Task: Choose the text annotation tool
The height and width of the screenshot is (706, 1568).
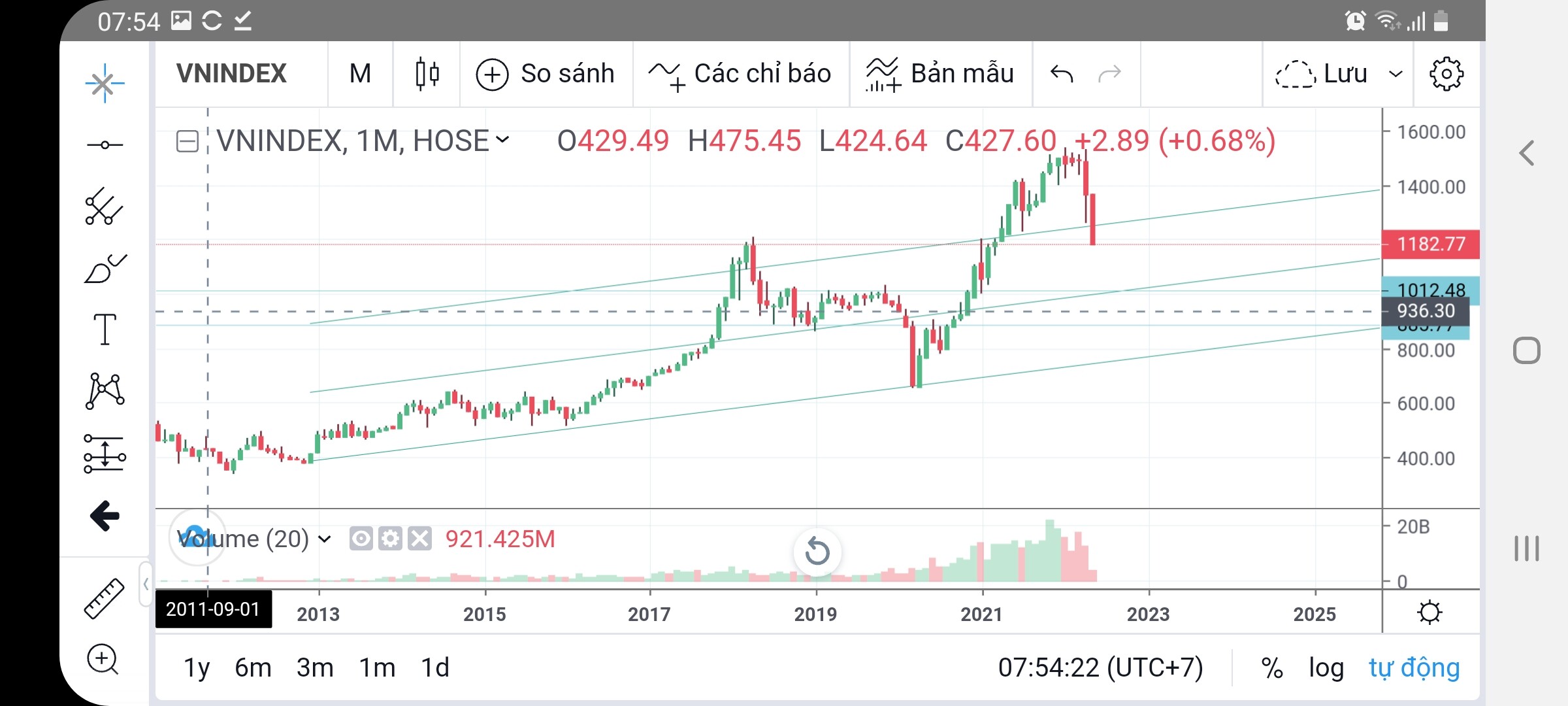Action: [105, 329]
